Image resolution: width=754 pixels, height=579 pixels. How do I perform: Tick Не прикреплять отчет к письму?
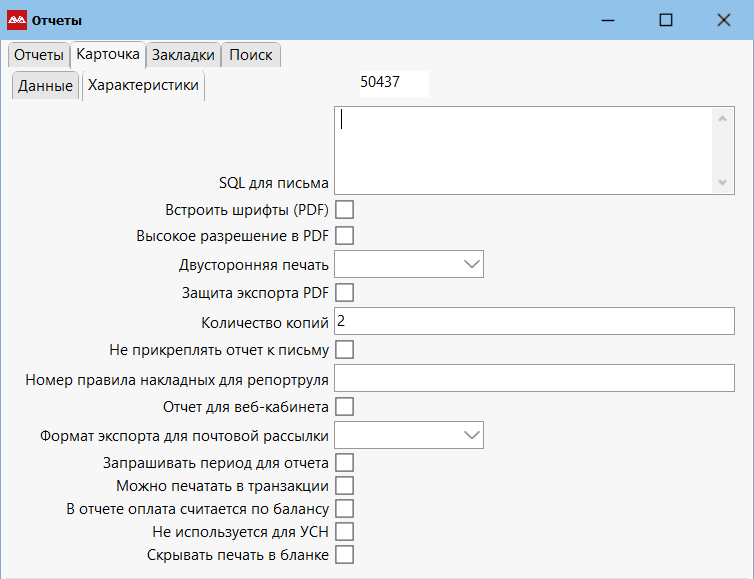click(x=344, y=350)
